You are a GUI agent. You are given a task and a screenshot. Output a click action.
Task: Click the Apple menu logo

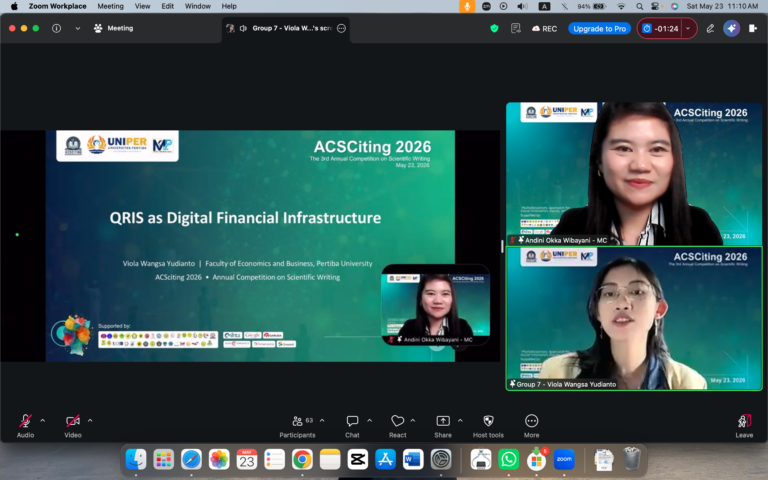(14, 6)
